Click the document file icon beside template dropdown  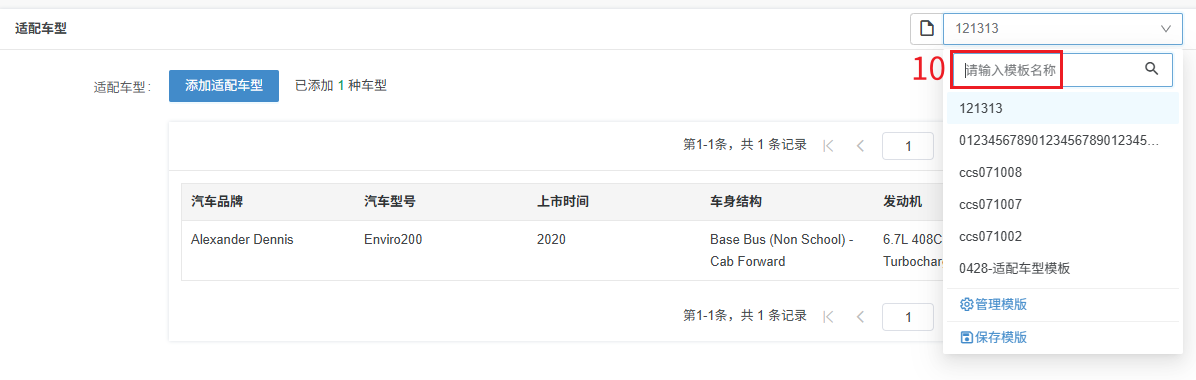[x=927, y=29]
